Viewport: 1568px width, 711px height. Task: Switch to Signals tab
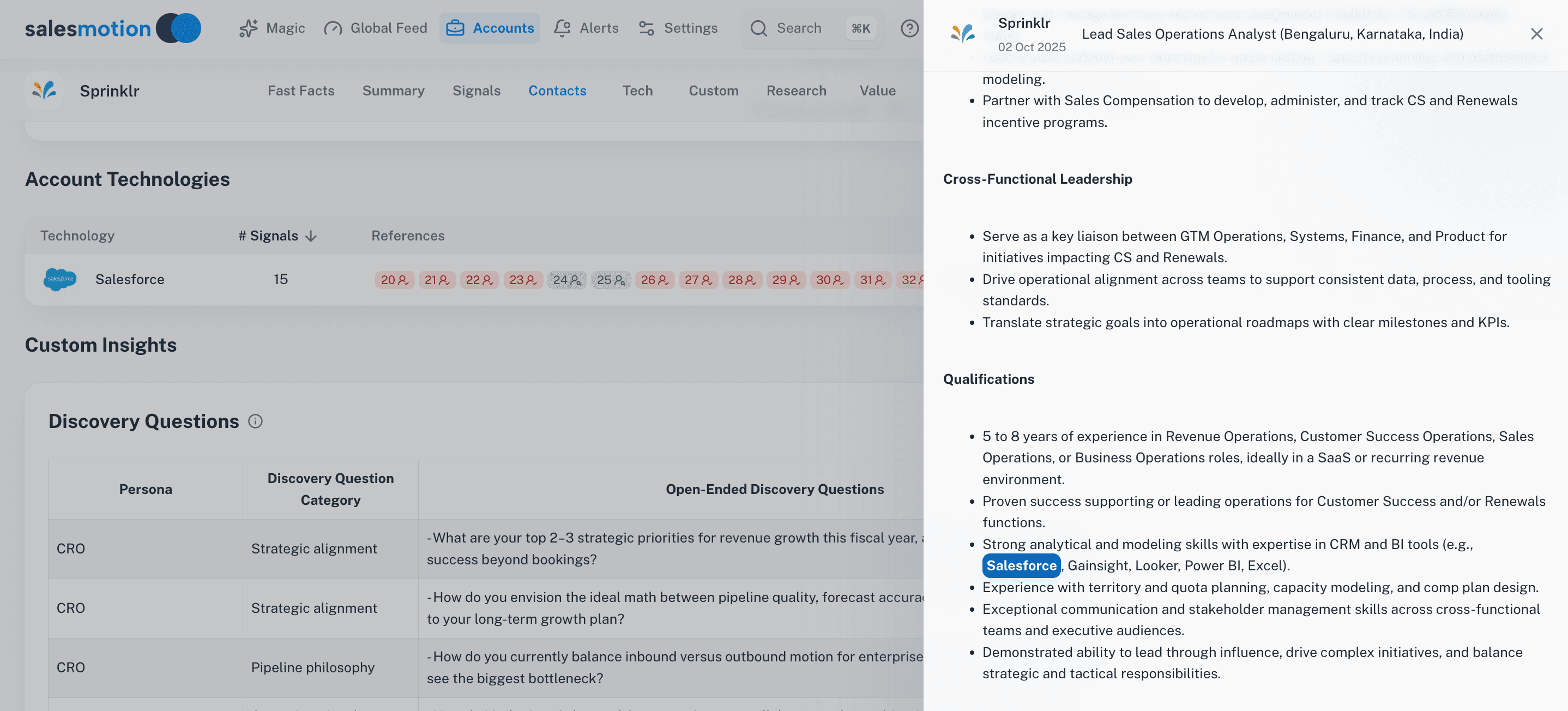477,91
